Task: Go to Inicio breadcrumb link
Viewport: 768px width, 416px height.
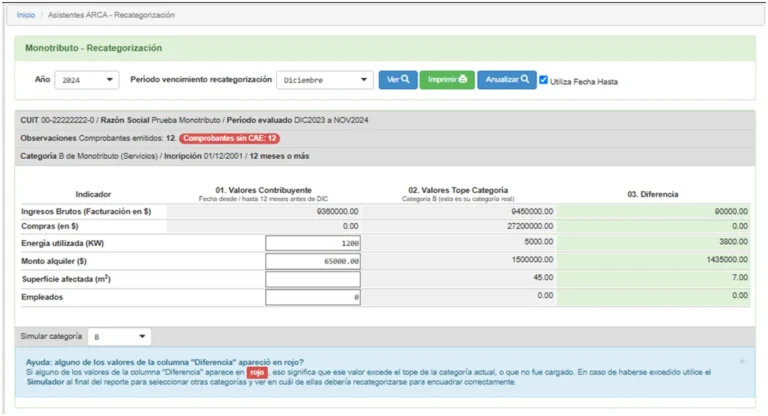Action: click(26, 15)
